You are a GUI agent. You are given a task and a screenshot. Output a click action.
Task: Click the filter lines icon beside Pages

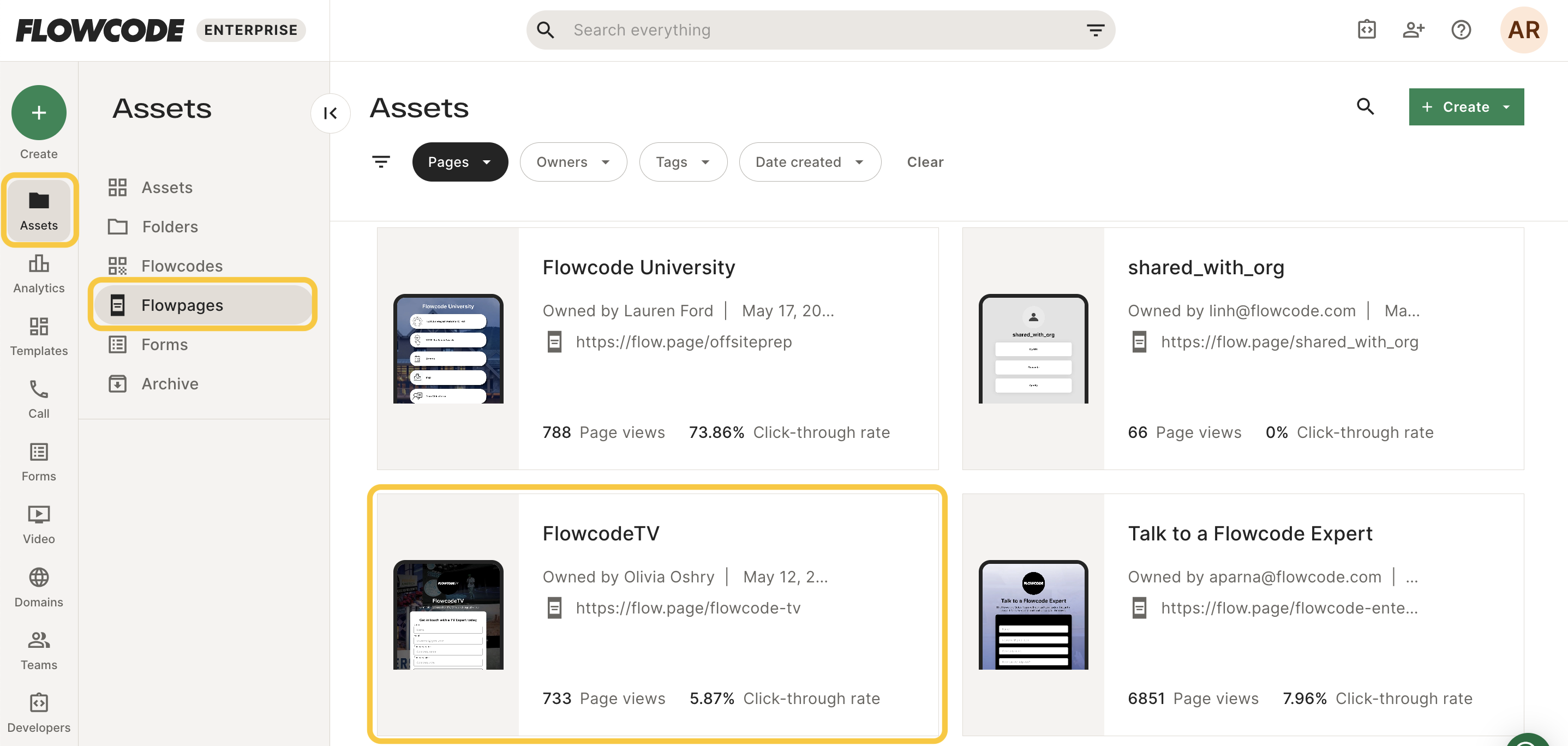[381, 162]
